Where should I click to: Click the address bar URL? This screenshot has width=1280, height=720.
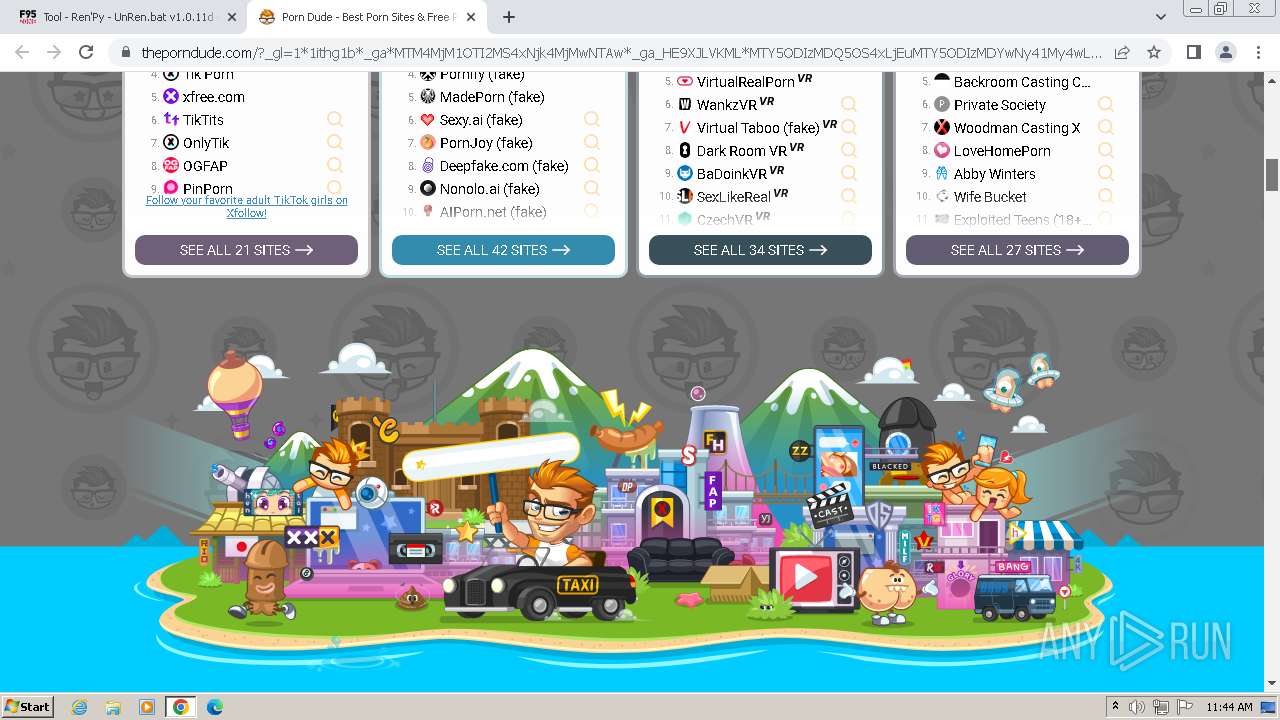click(x=620, y=52)
